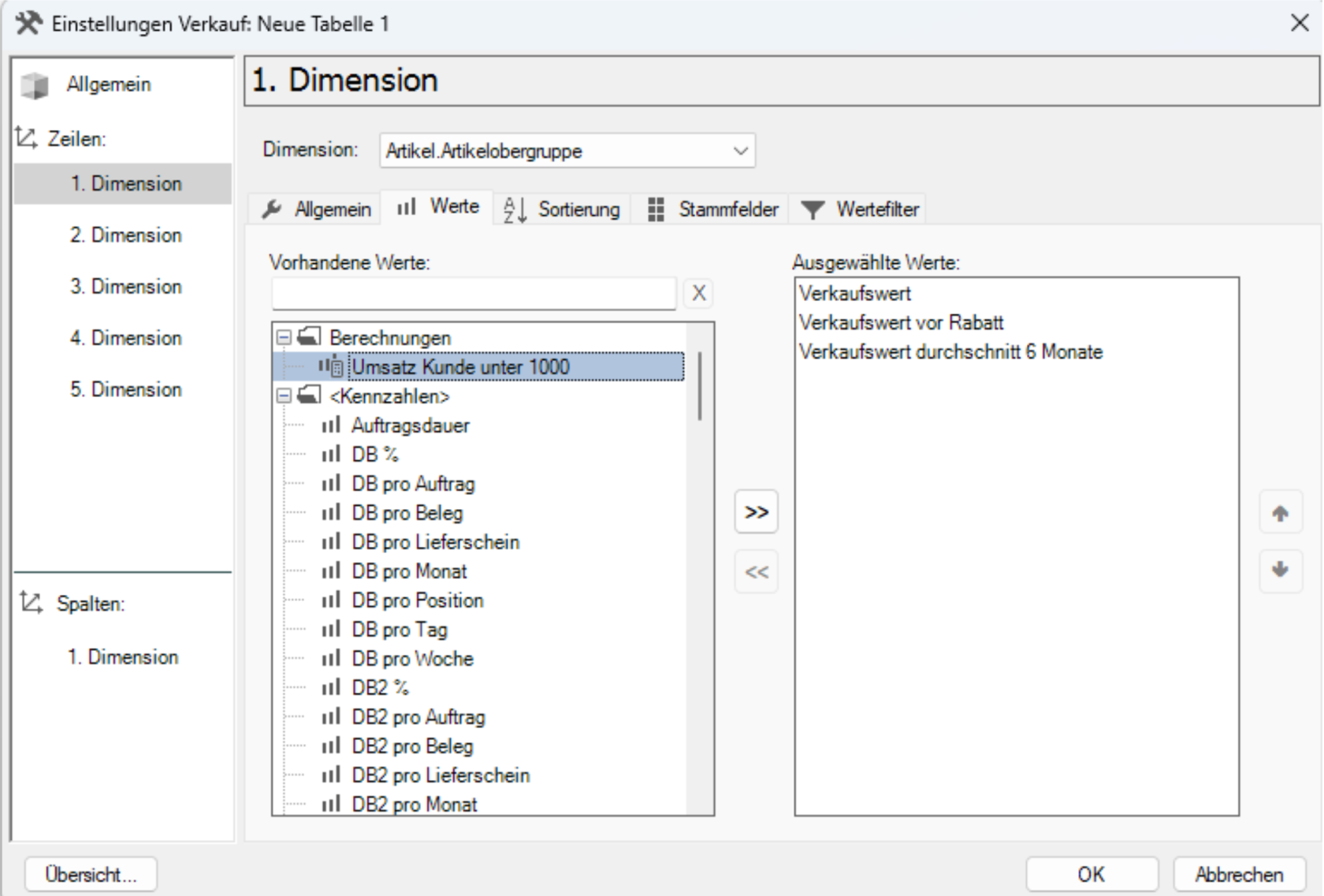Collapse the Berechnungen tree node
Image resolution: width=1324 pixels, height=896 pixels.
pos(285,337)
